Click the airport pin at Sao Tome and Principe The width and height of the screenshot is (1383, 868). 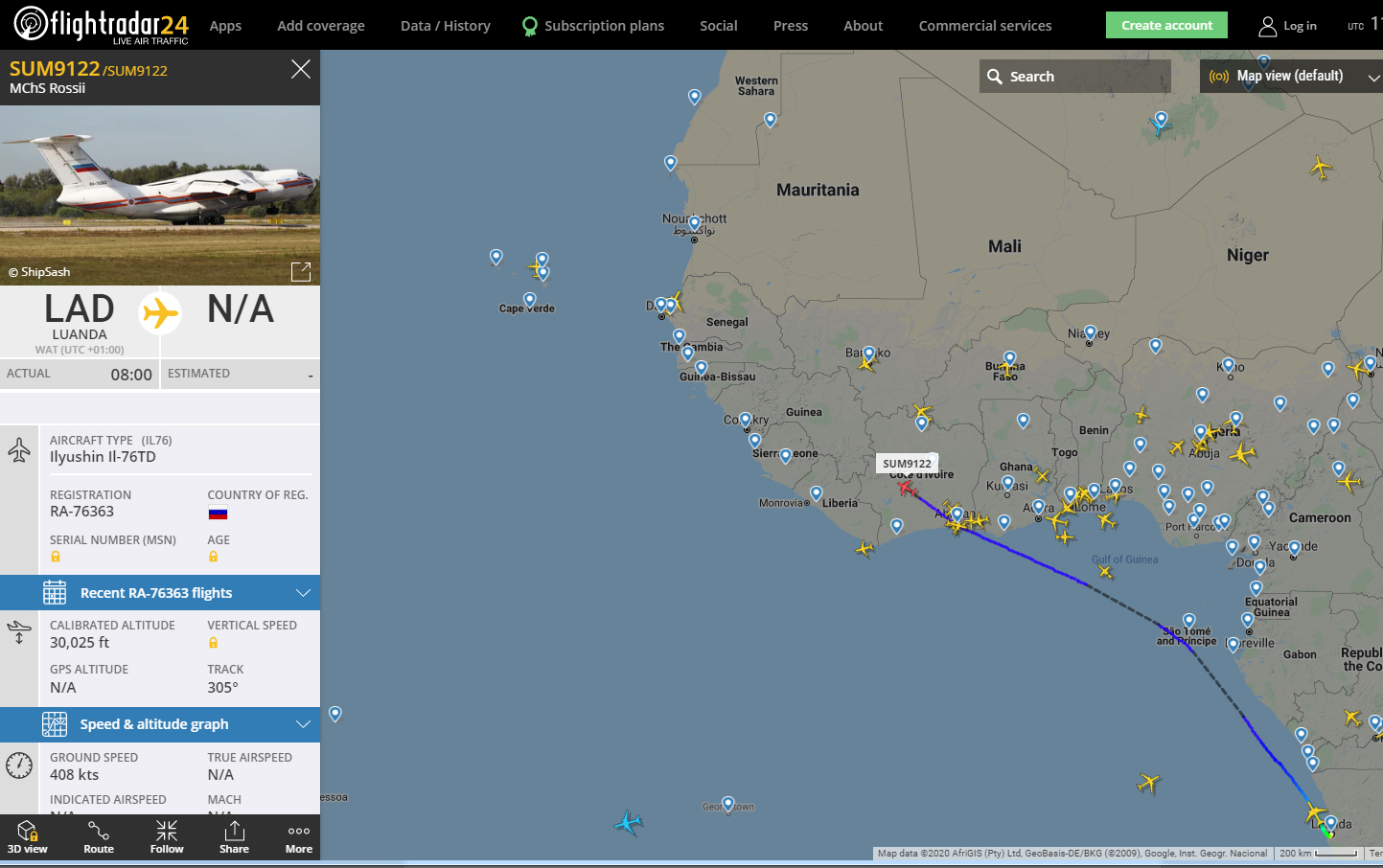(x=1189, y=621)
